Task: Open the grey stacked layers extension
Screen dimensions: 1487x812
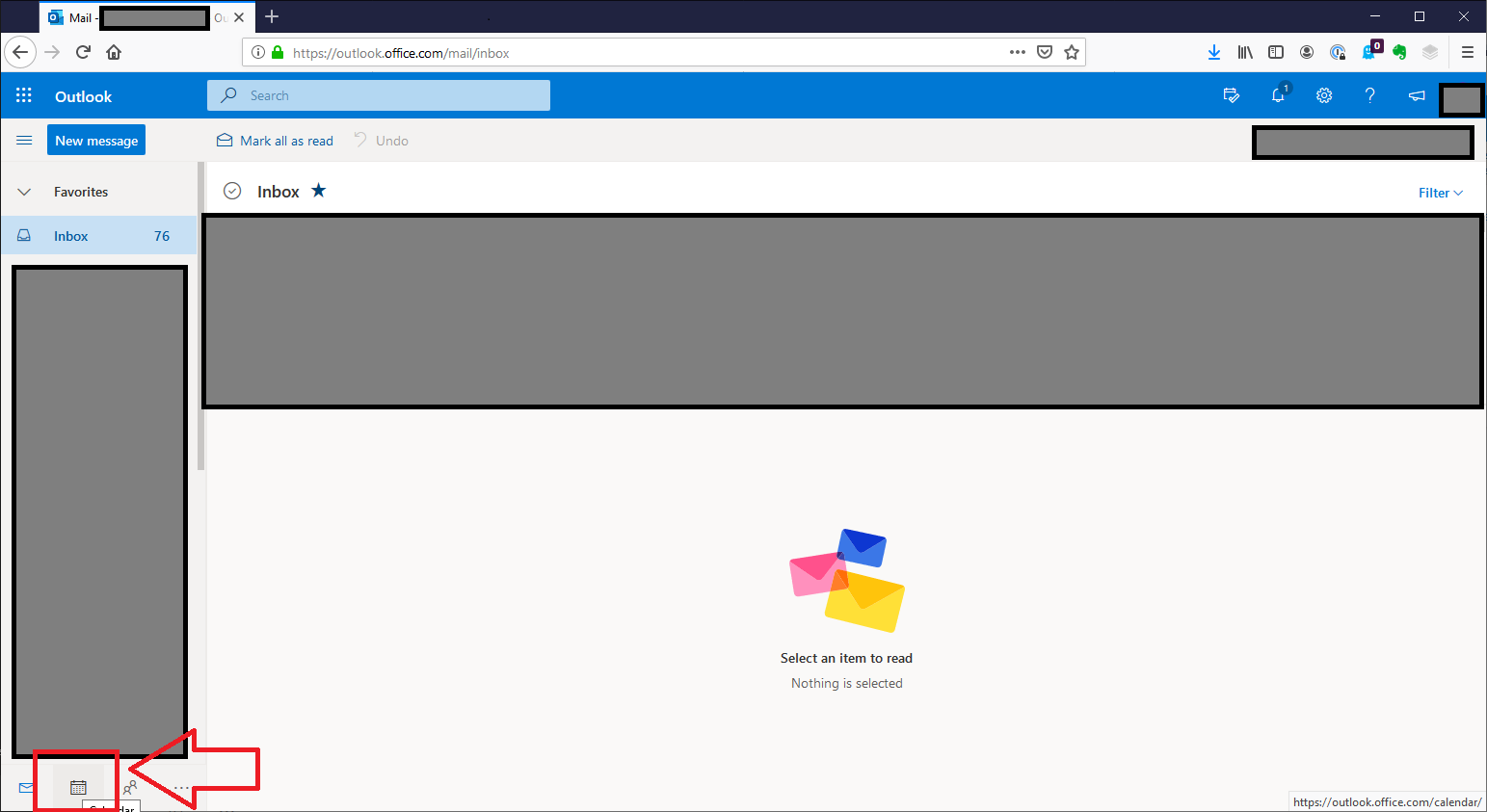Action: (1430, 52)
